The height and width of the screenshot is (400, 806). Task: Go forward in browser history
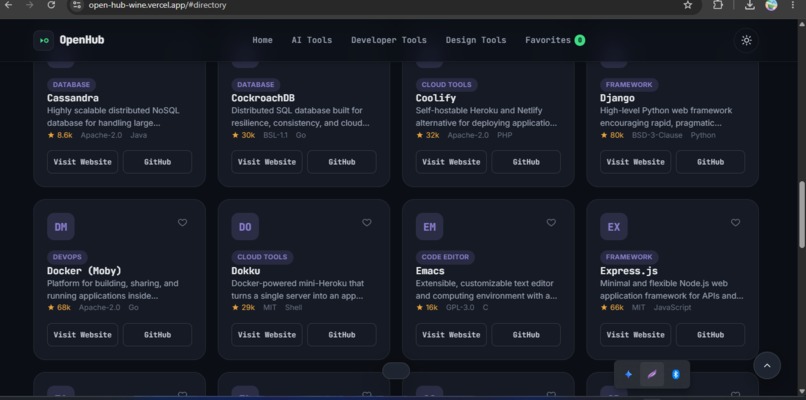(x=29, y=5)
